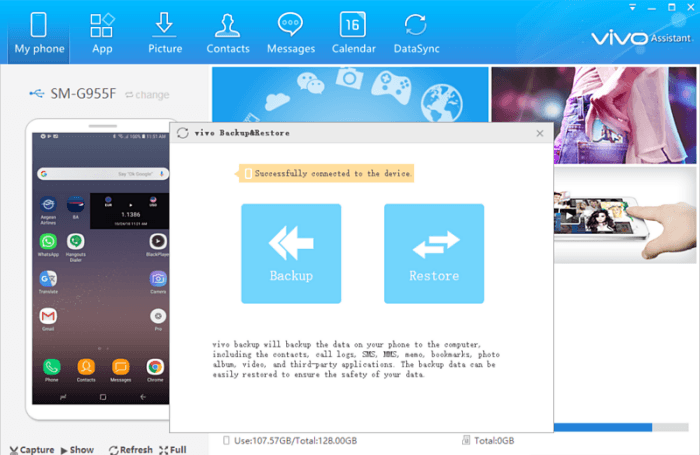Viewport: 700px width, 455px height.
Task: Open the My phone tab
Action: point(39,33)
